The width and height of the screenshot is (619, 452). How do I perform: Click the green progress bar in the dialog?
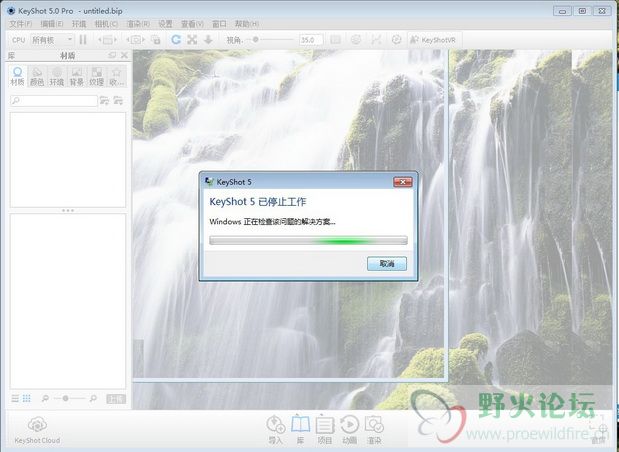click(308, 240)
